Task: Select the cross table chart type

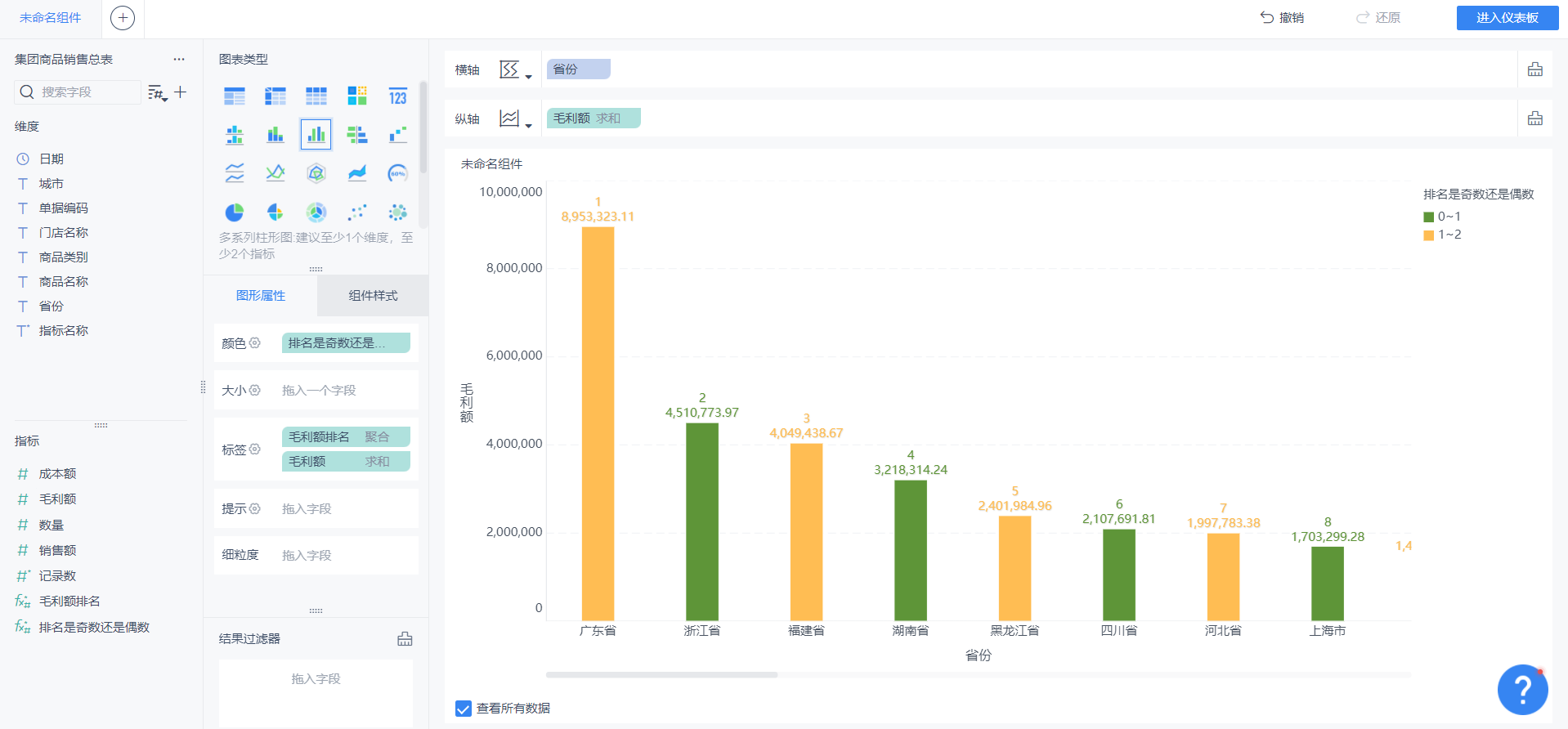Action: click(x=276, y=96)
